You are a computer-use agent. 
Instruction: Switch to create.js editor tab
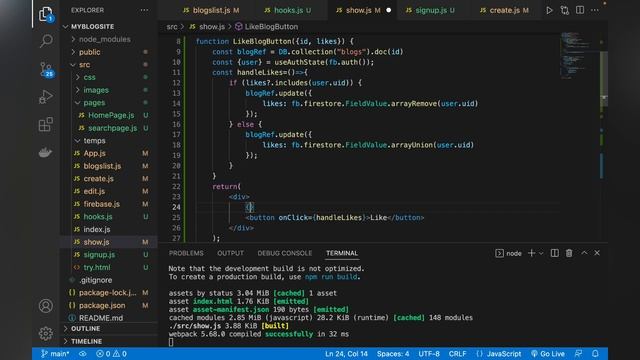(504, 10)
